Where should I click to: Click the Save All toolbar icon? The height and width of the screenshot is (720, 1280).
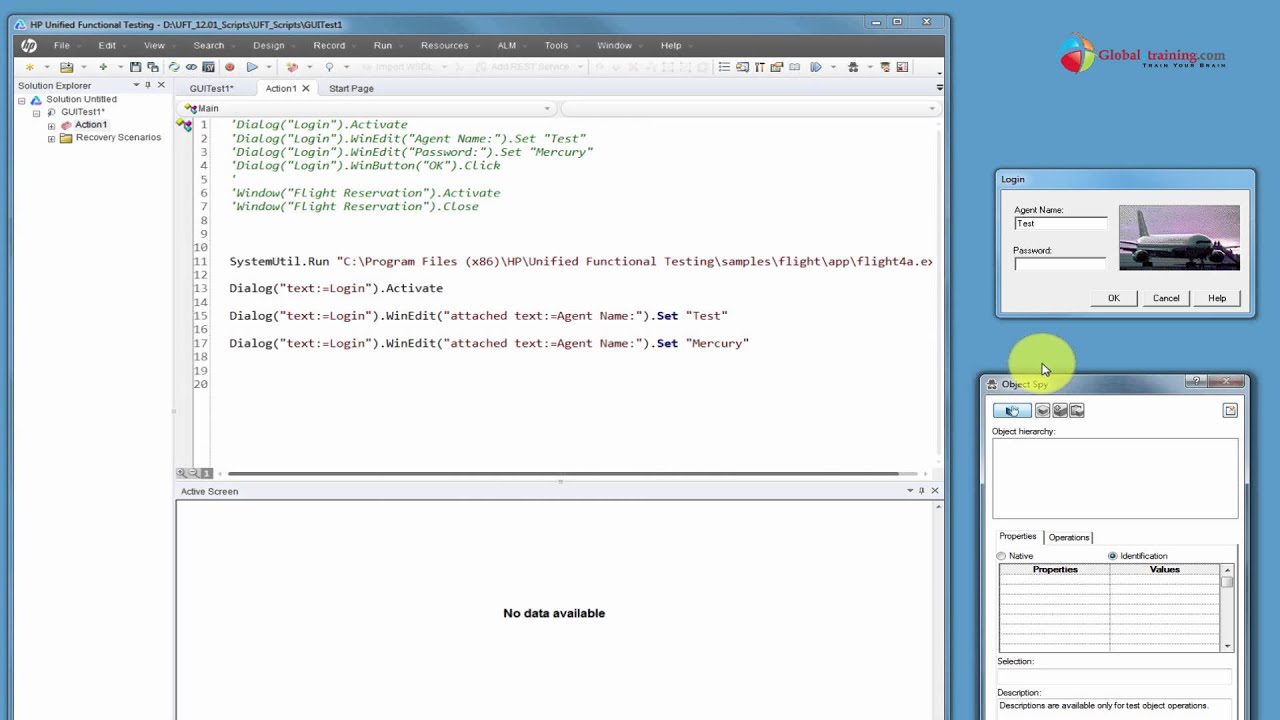tap(152, 67)
